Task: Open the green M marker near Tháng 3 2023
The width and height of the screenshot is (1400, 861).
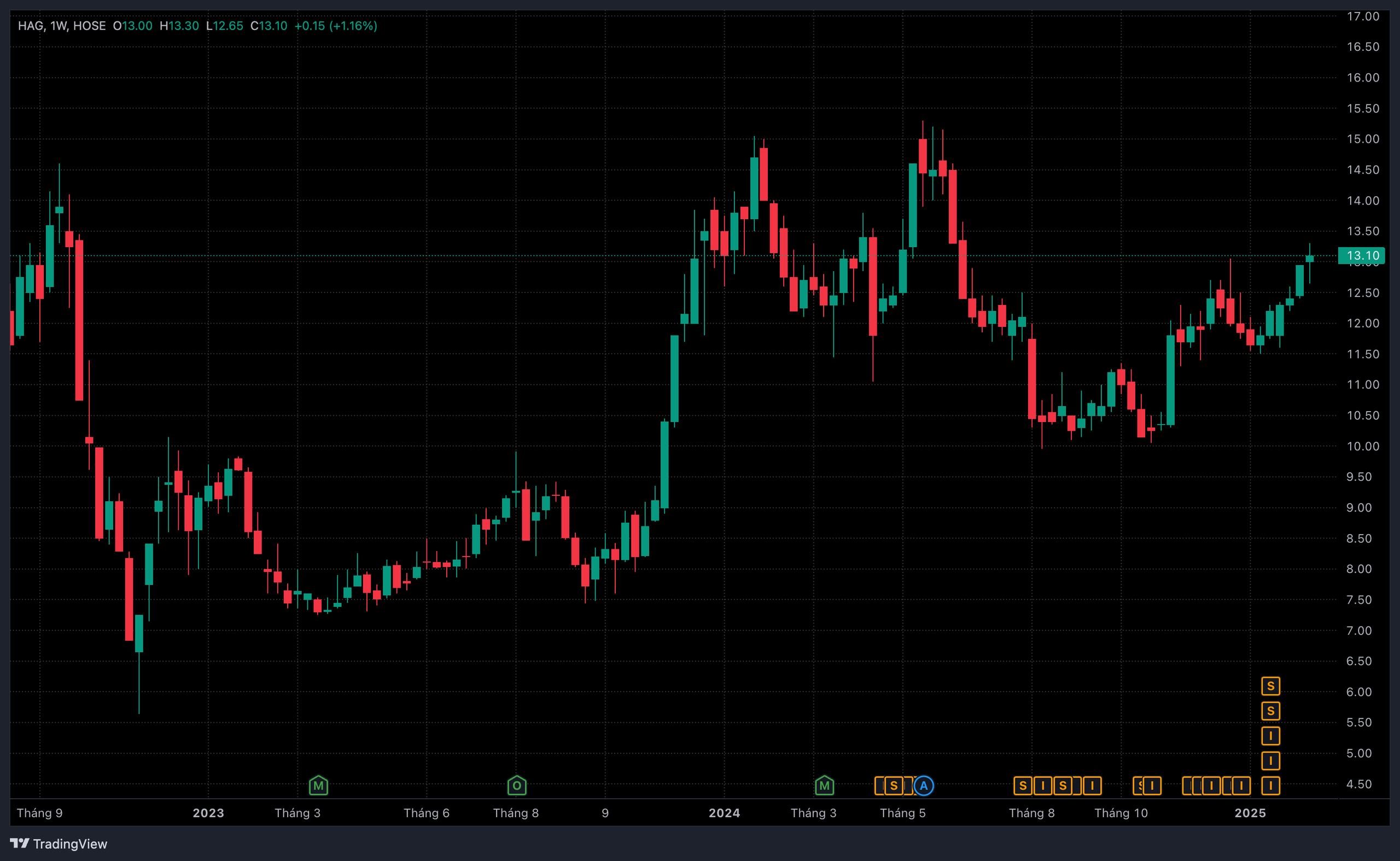Action: click(x=318, y=785)
